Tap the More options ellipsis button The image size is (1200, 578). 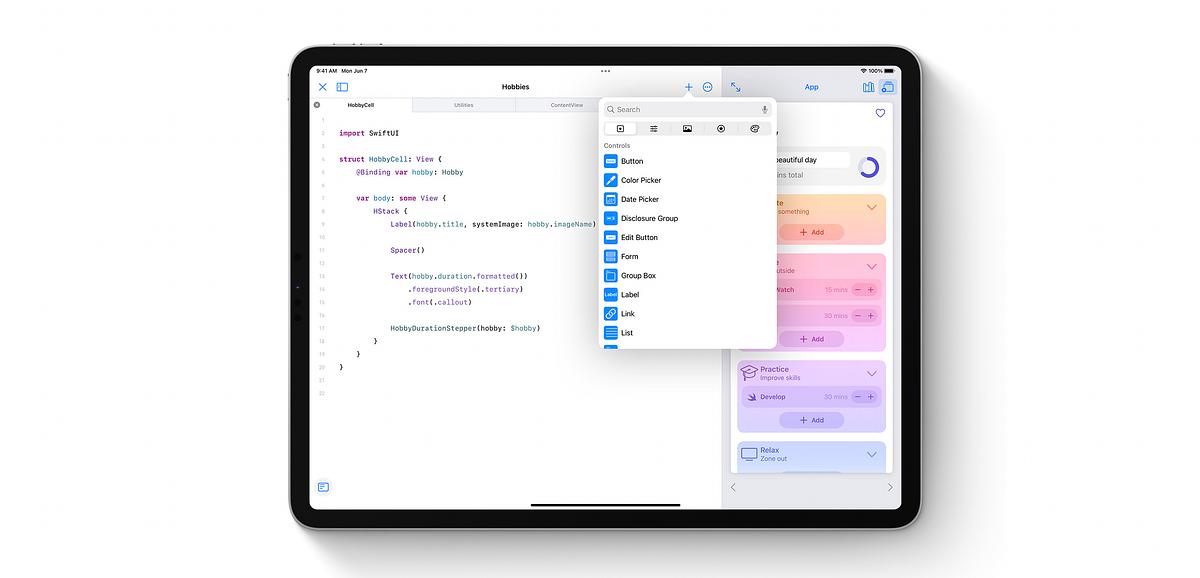click(x=707, y=87)
